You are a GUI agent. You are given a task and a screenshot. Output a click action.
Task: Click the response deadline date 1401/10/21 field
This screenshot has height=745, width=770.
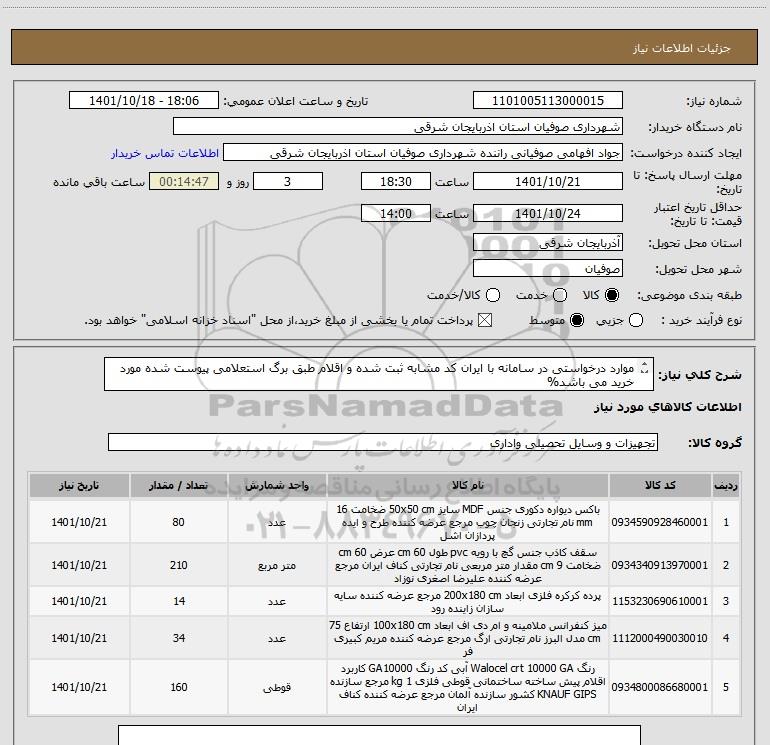[x=548, y=181]
